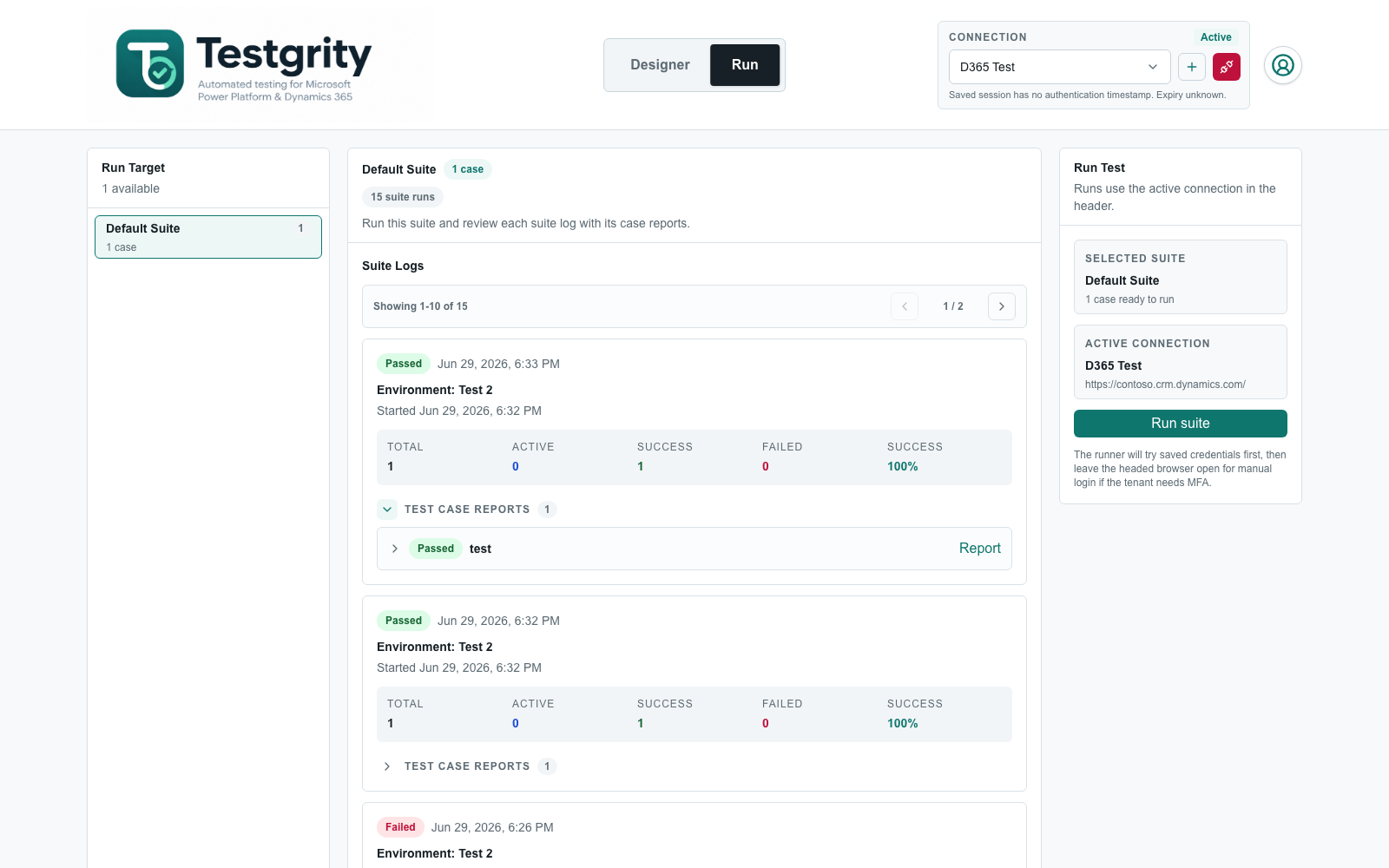The image size is (1389, 868).
Task: Click the 'Run this suite and review' description
Action: pyautogui.click(x=526, y=223)
